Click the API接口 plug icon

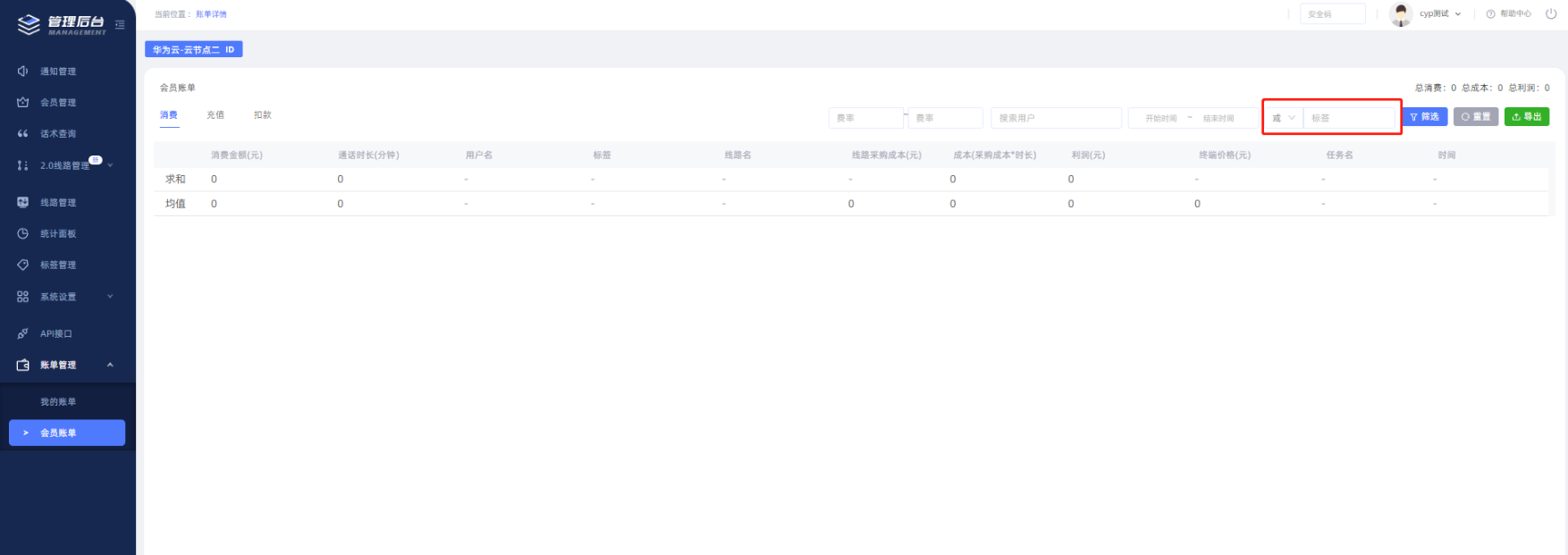tap(23, 334)
